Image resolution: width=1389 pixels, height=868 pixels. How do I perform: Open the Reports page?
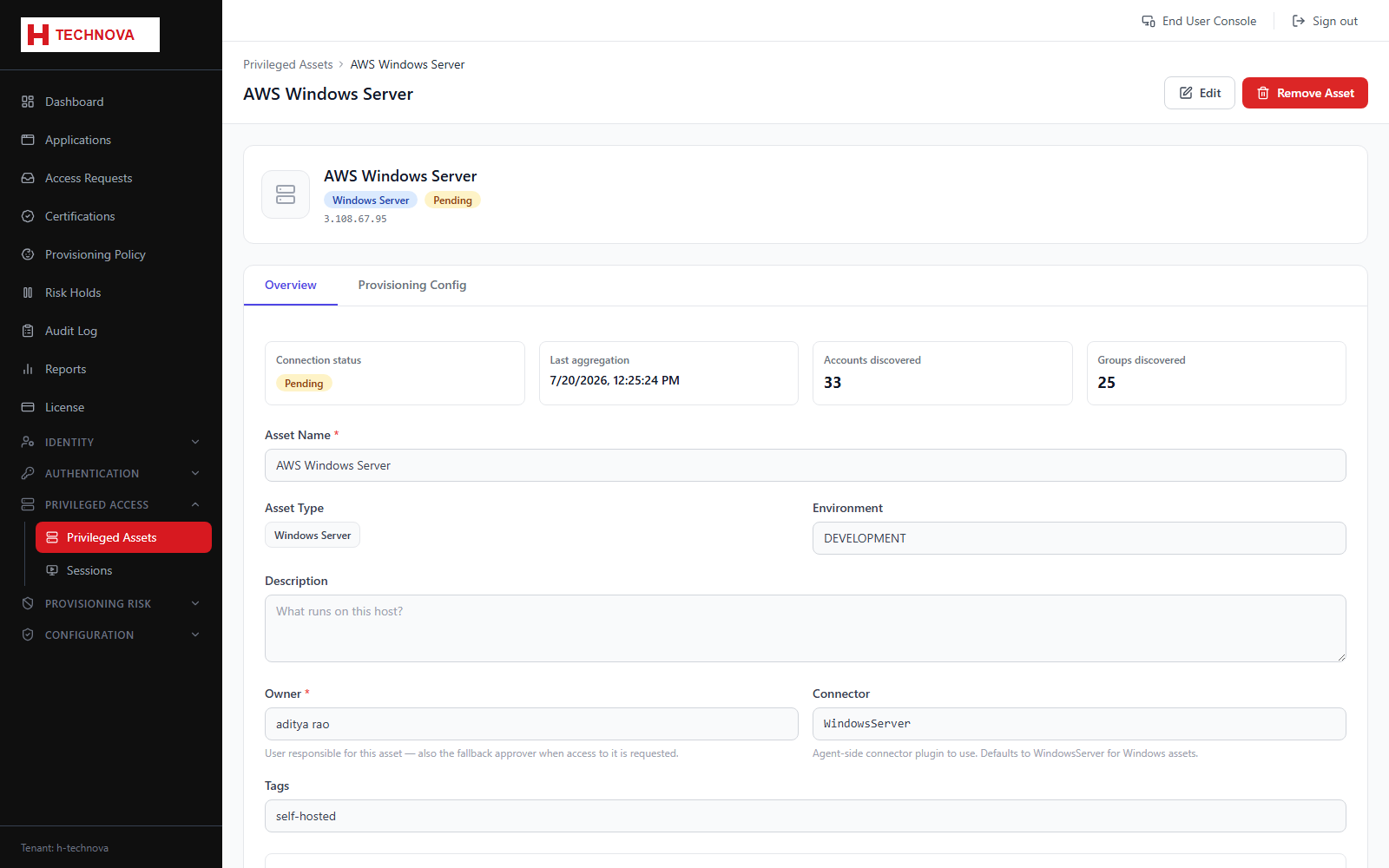[x=111, y=369]
